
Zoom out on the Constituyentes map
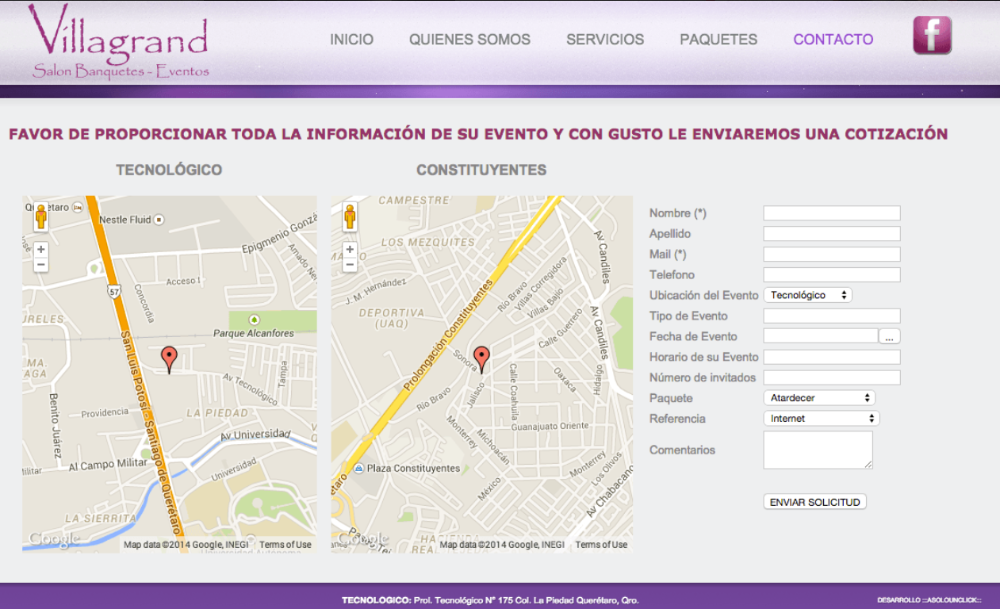click(x=350, y=265)
